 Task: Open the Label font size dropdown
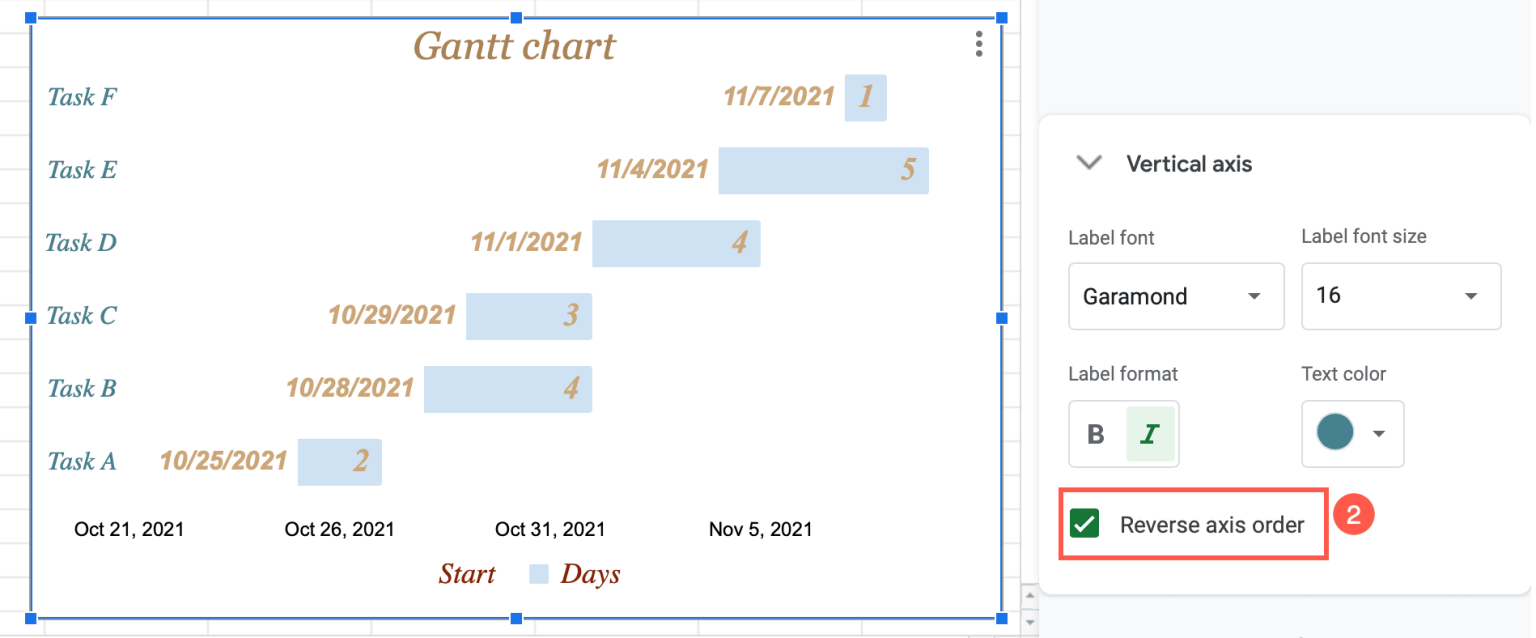(1401, 296)
